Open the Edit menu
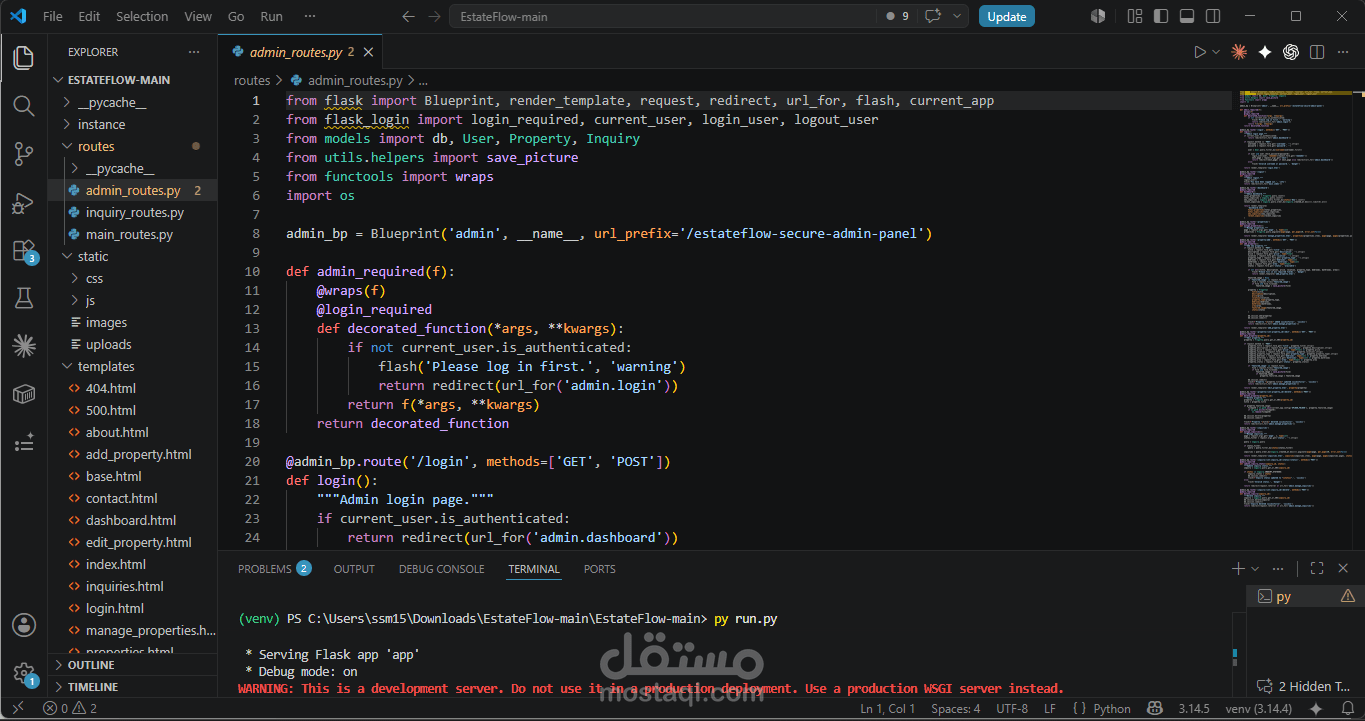 [89, 16]
